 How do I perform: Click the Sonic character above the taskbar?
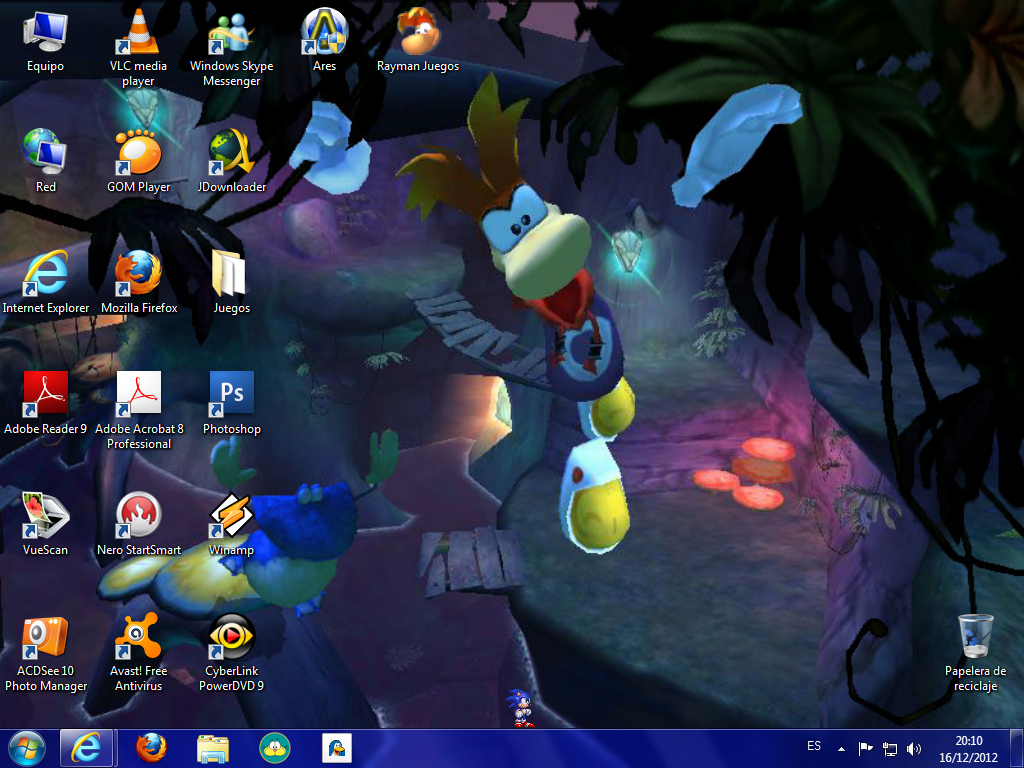520,708
